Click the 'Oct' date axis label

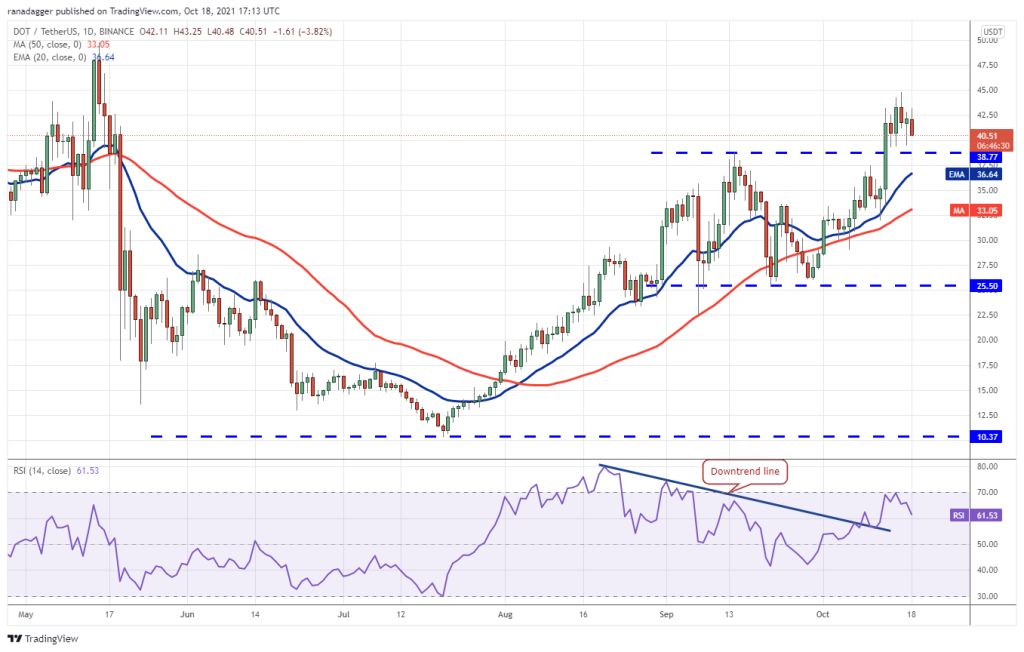822,614
